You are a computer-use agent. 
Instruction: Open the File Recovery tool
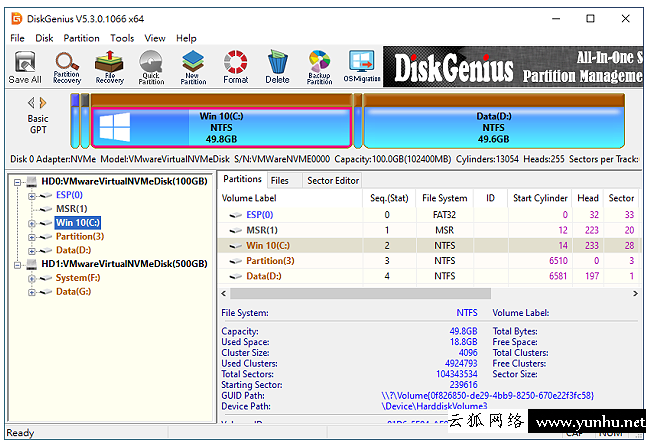(109, 67)
